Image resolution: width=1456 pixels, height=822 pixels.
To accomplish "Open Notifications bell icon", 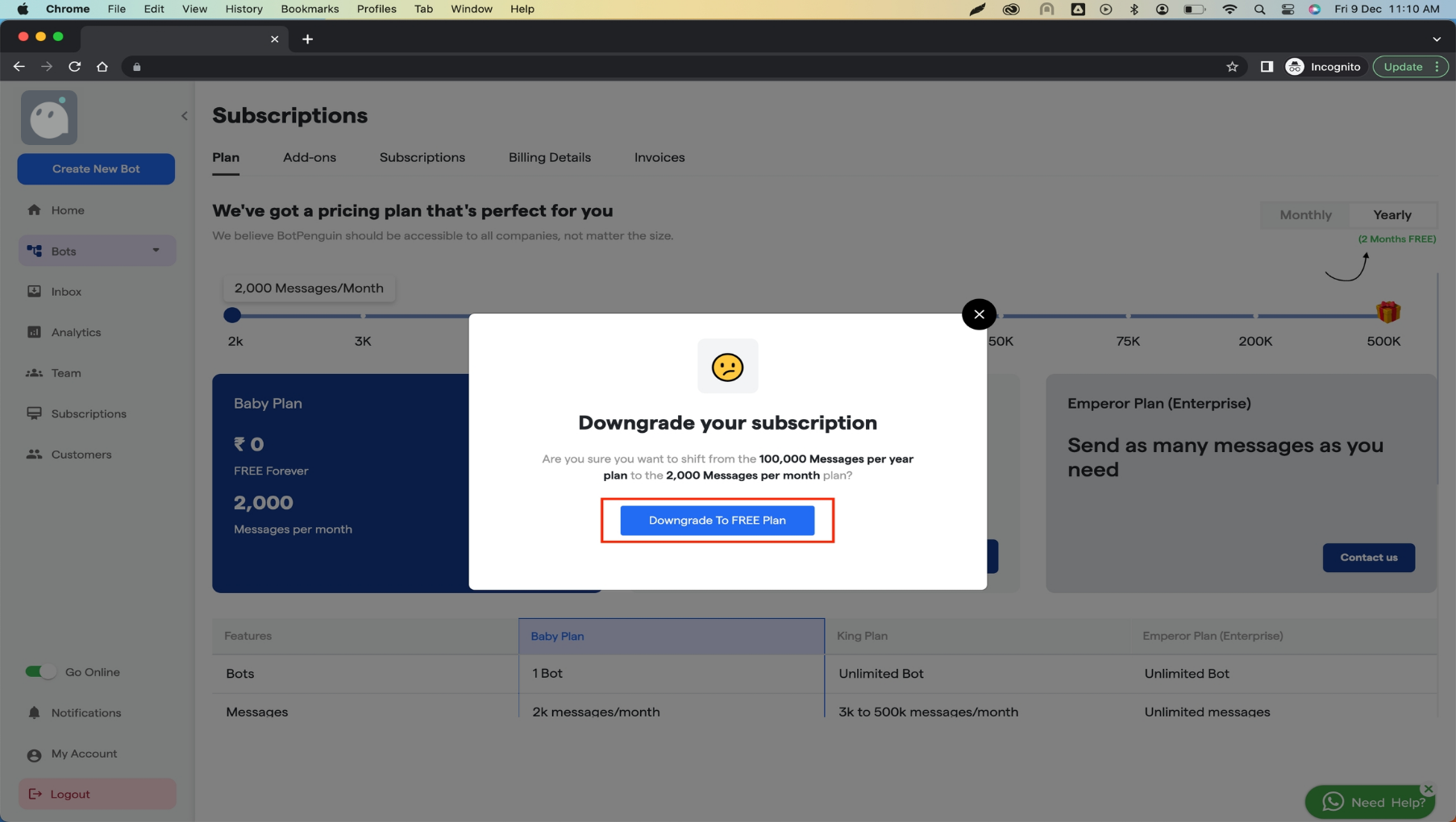I will 35,713.
